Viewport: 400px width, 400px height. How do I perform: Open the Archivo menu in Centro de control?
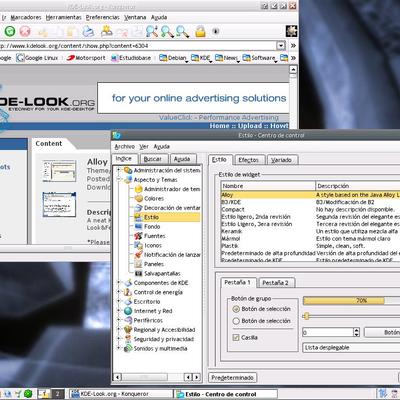[x=125, y=147]
